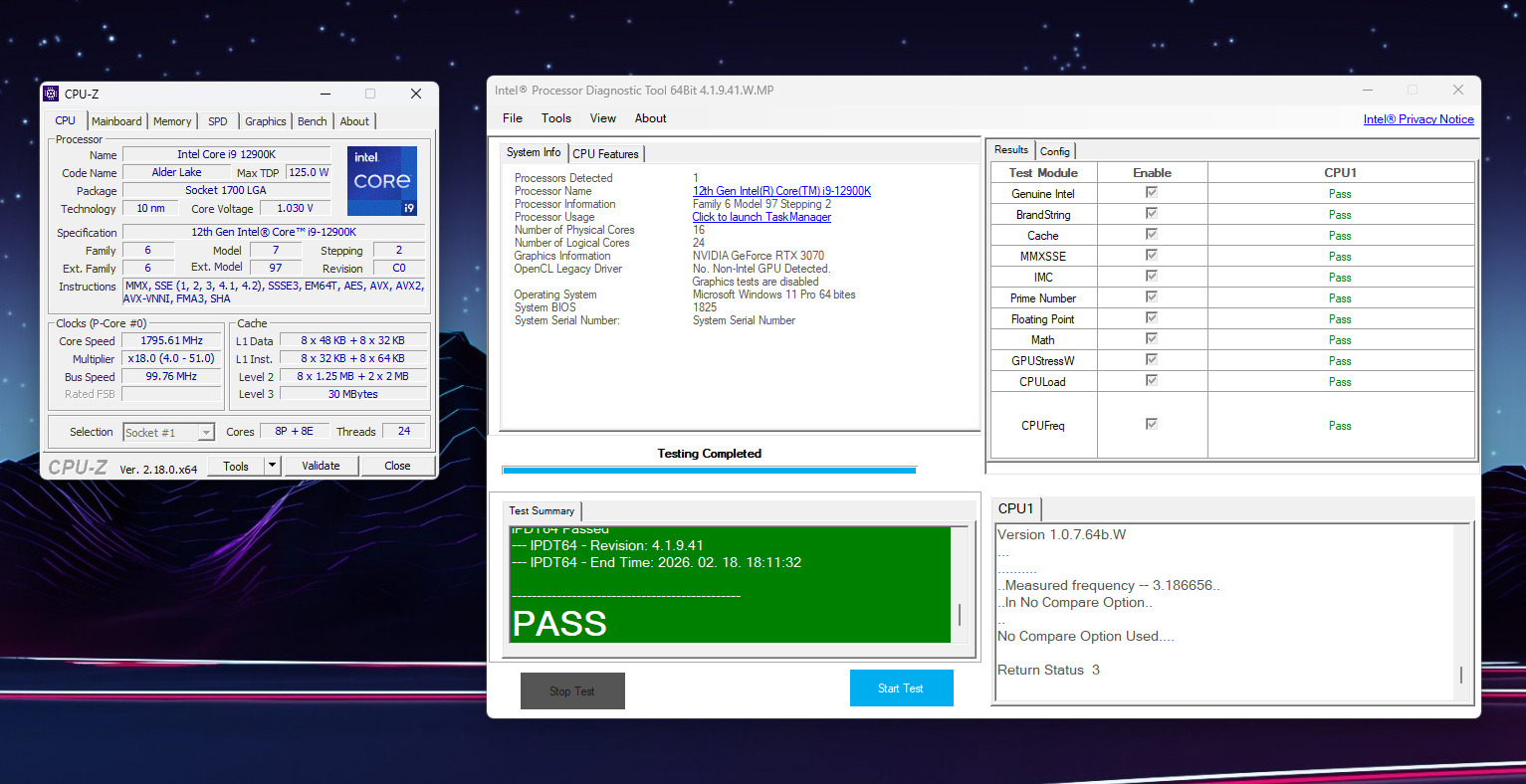Switch to the CPU Features tab

coord(605,154)
